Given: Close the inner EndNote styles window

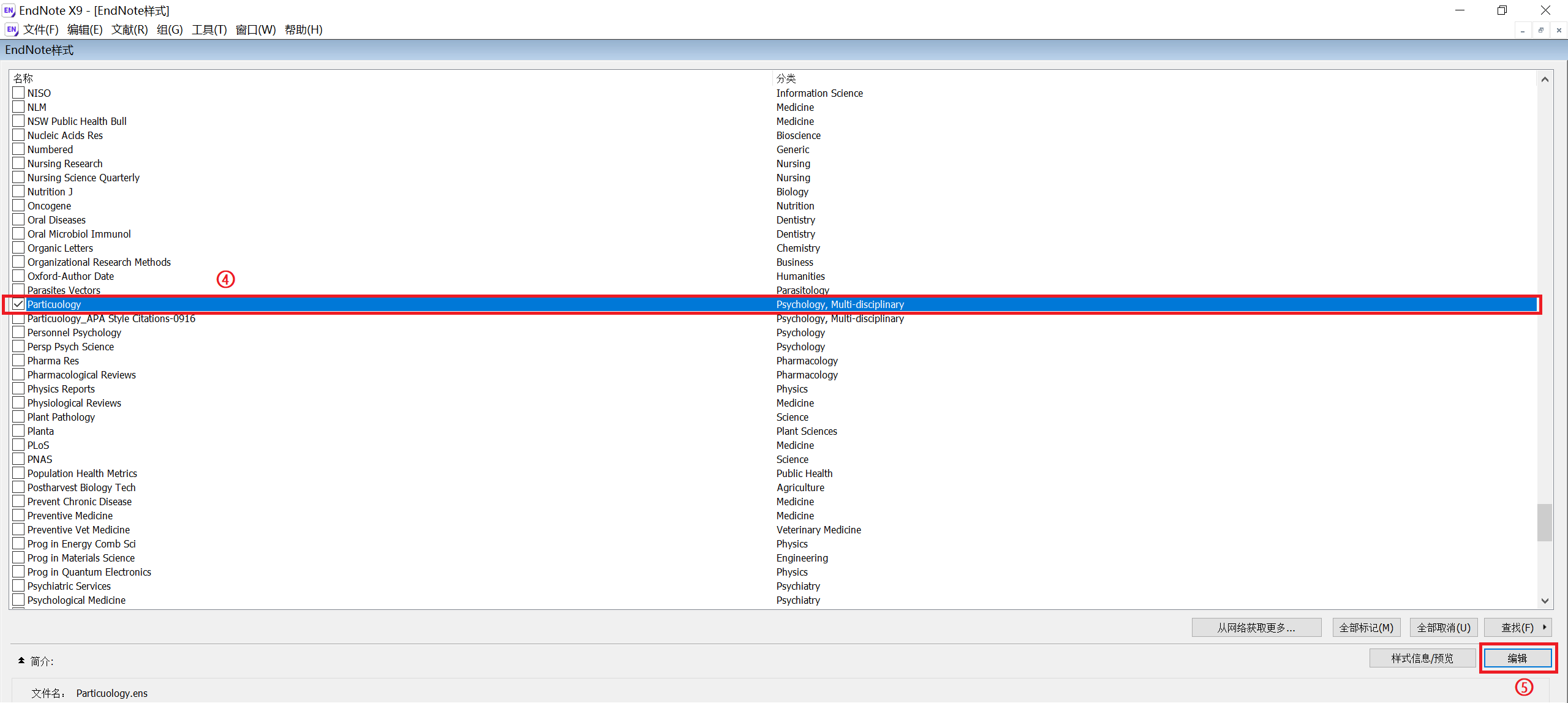Looking at the screenshot, I should 1559,30.
